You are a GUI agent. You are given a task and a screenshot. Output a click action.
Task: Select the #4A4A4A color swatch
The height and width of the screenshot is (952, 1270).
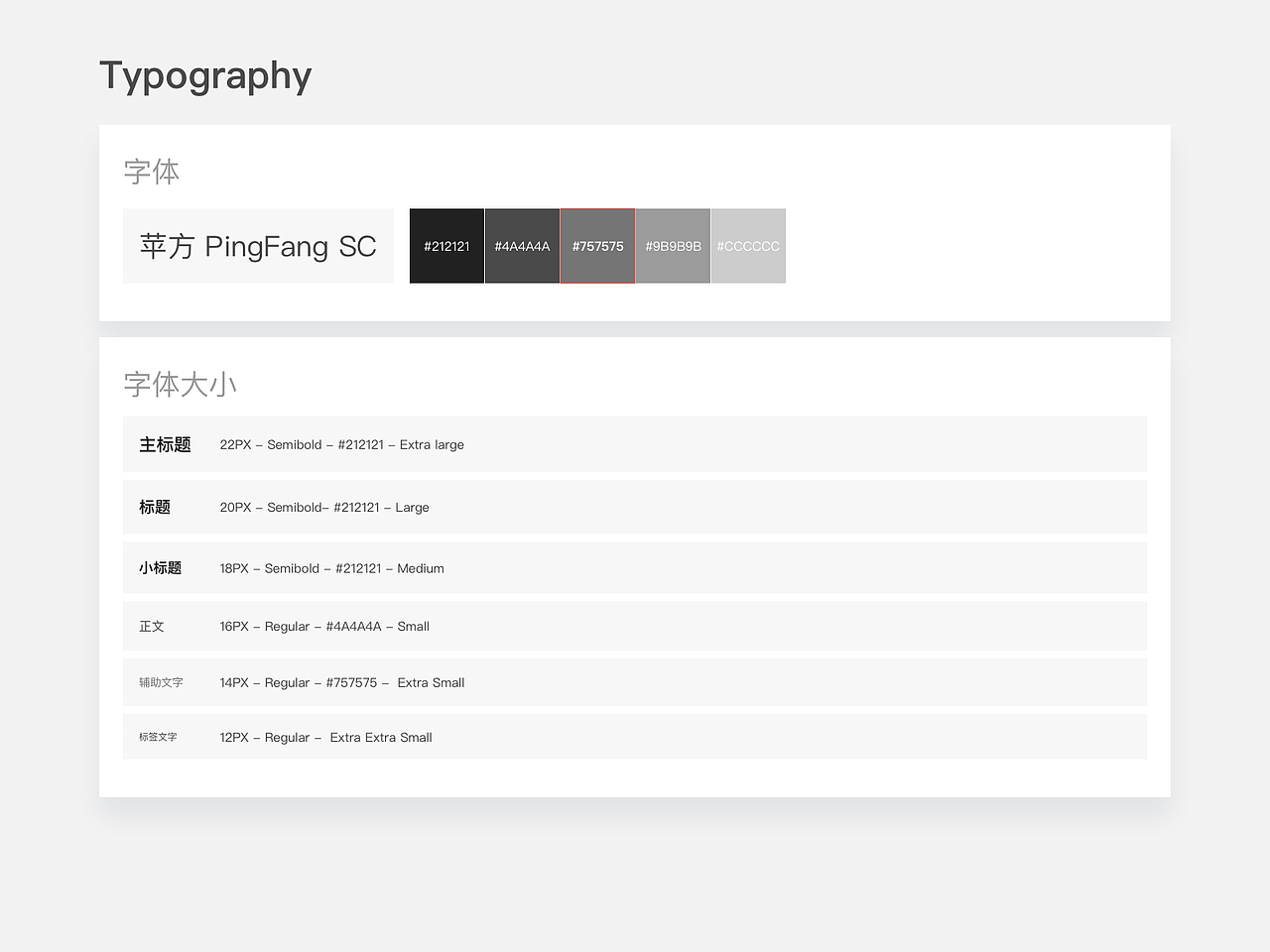[x=522, y=245]
